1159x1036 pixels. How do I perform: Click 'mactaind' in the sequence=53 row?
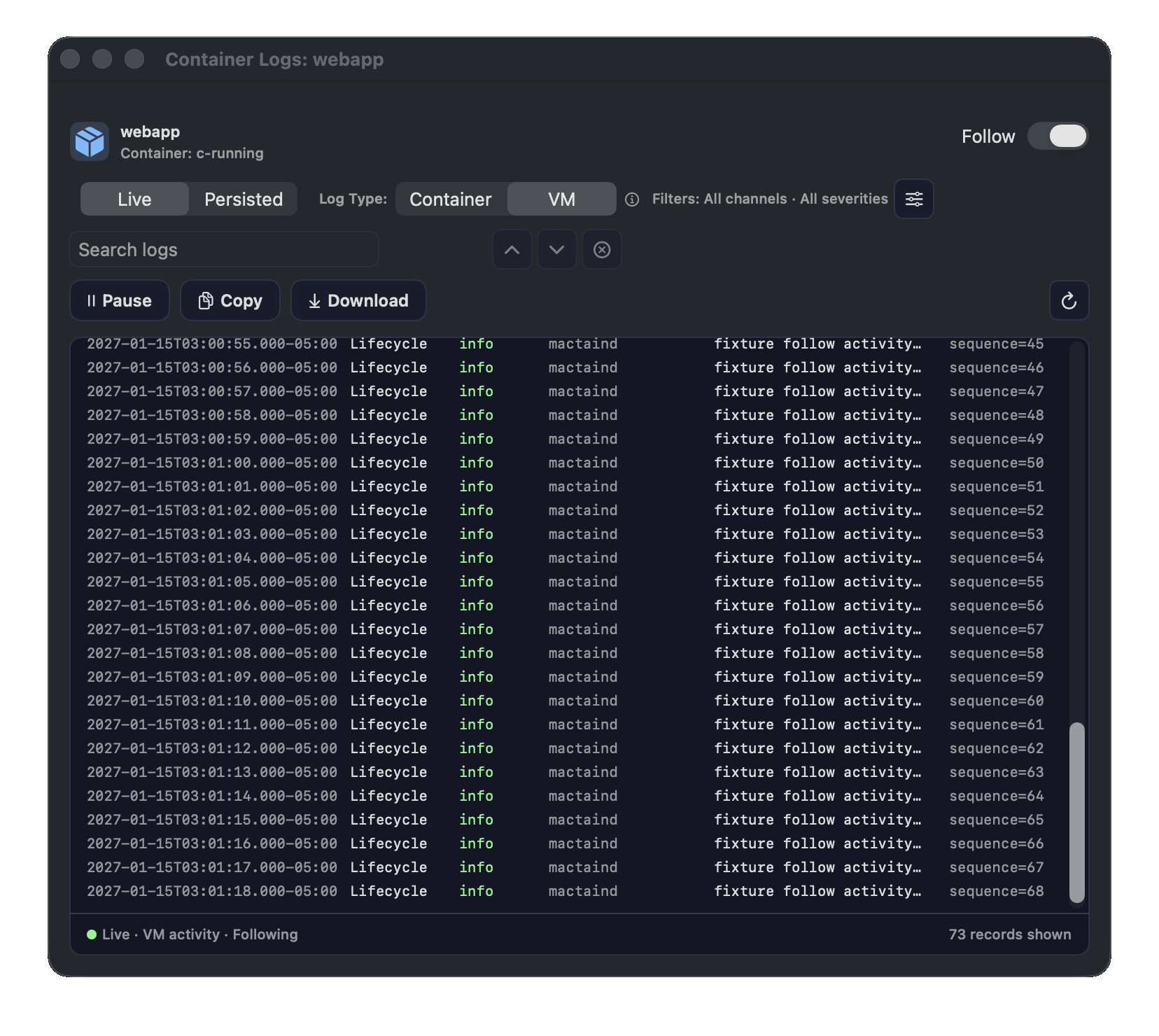(583, 534)
